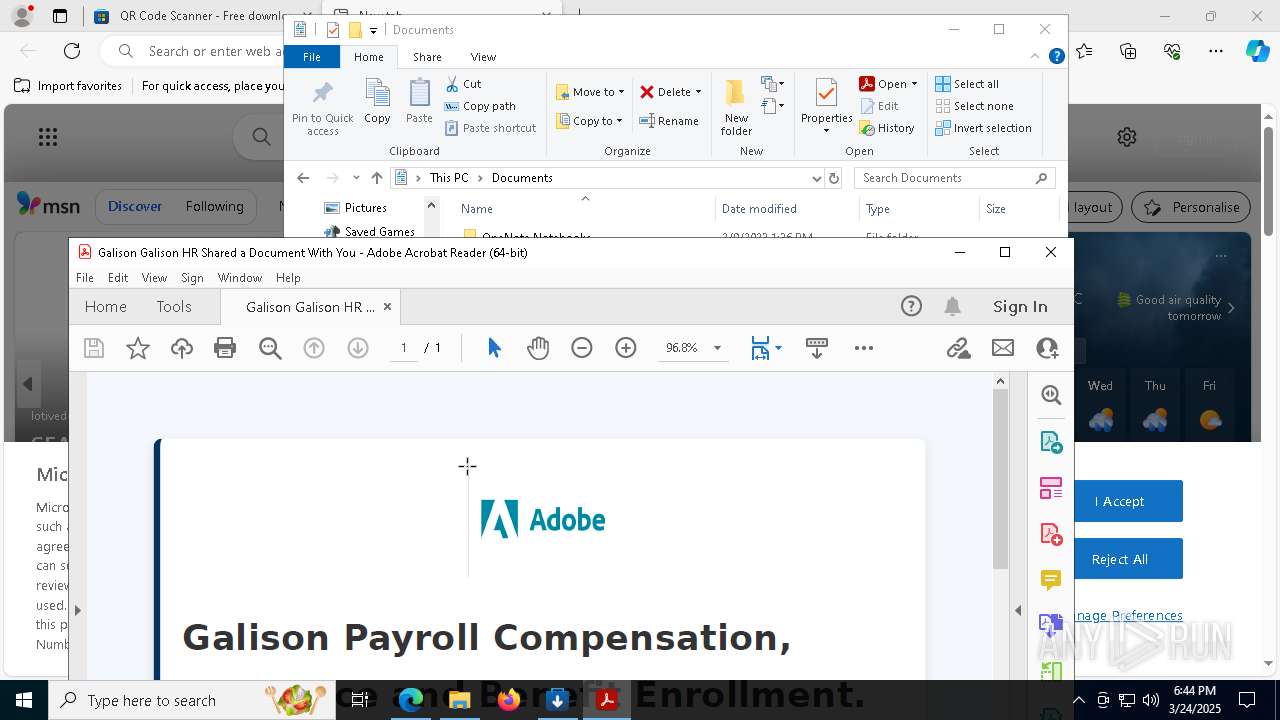Screen dimensions: 1280x720
Task: Activate the Hand pan tool
Action: [538, 348]
